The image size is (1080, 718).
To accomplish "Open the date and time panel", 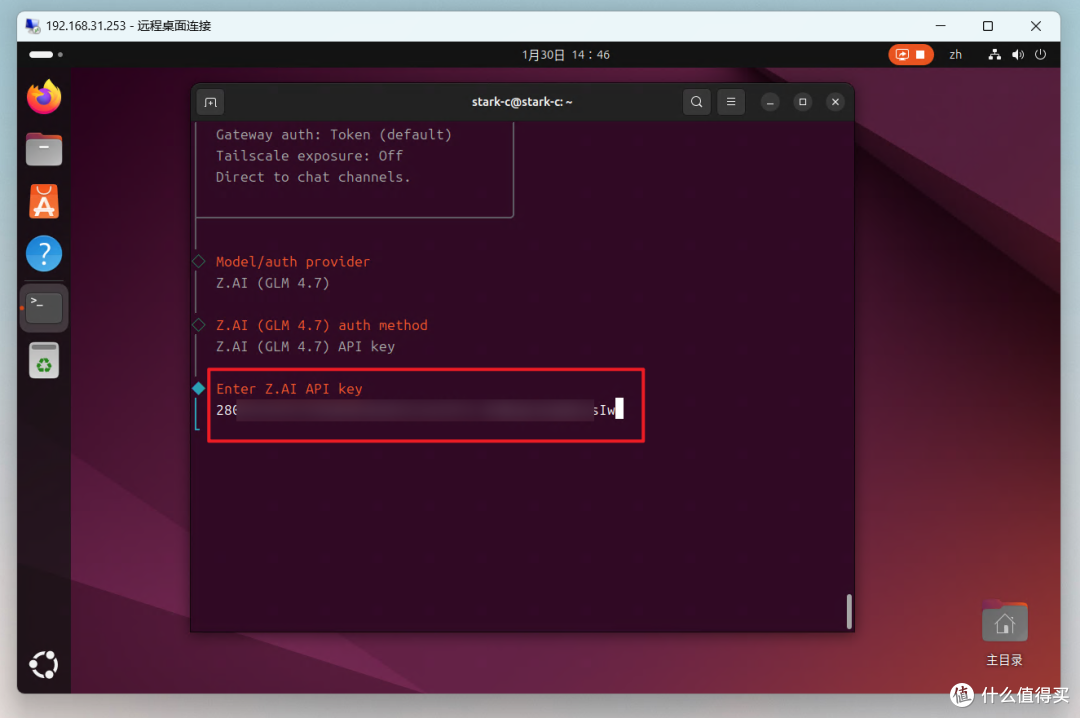I will 565,54.
